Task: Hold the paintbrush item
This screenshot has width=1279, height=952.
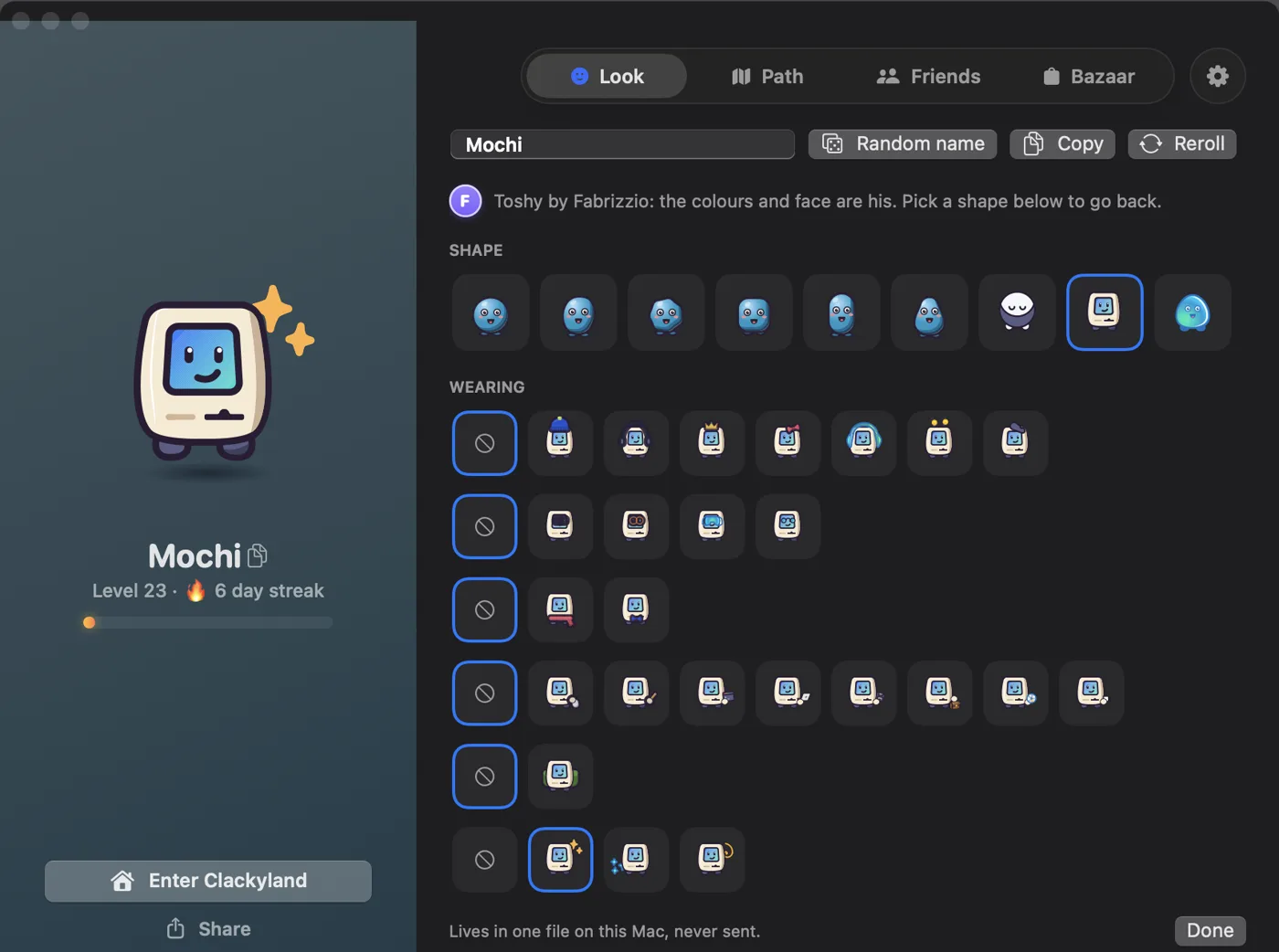Action: click(636, 693)
